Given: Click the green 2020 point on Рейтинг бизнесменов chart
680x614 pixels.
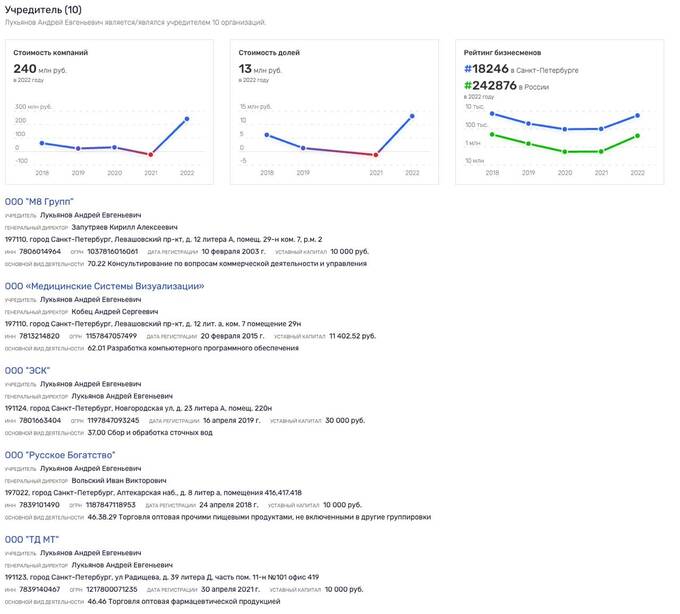Looking at the screenshot, I should click(565, 152).
